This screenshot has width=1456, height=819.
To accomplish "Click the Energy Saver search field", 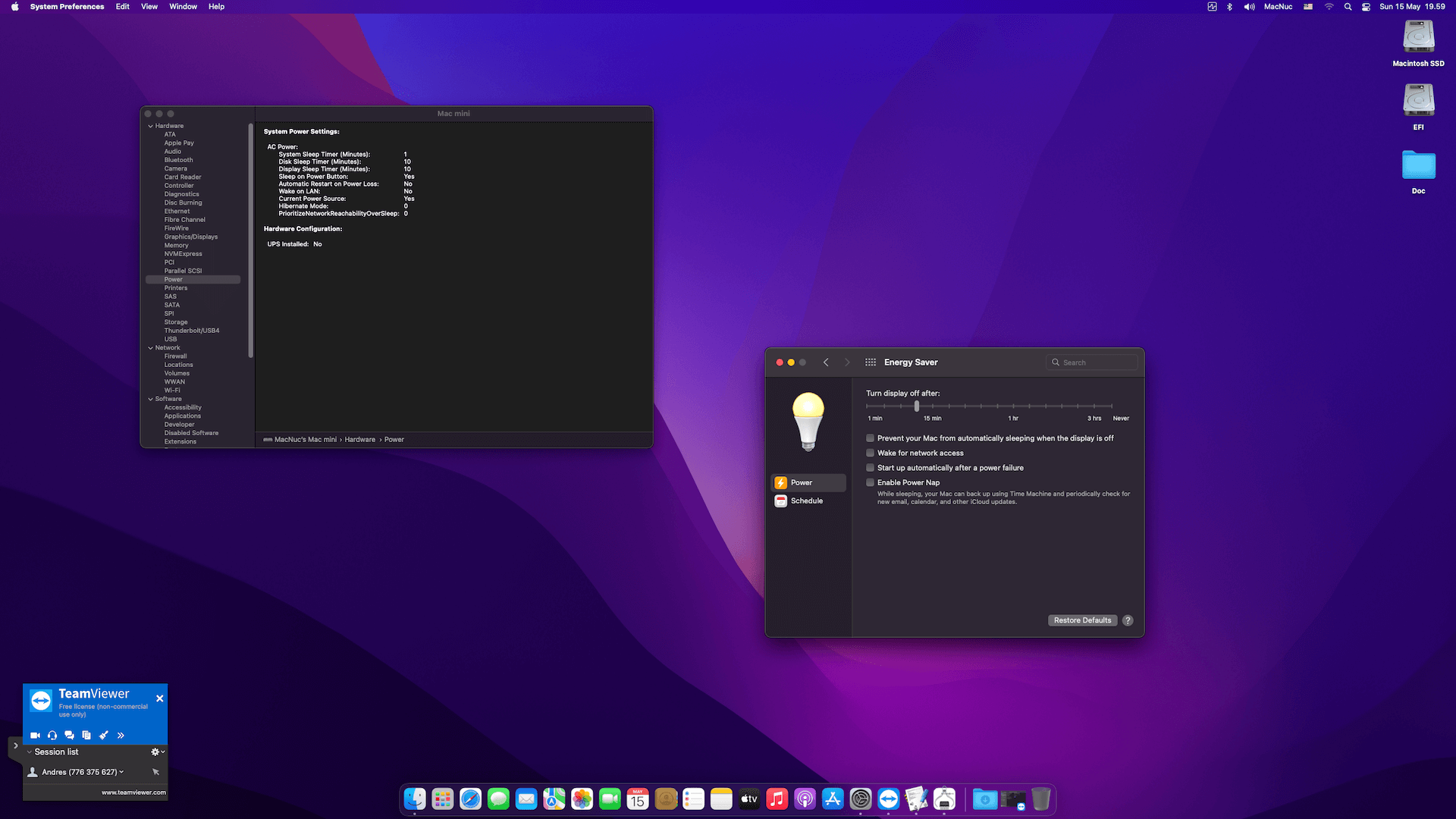I will 1092,362.
